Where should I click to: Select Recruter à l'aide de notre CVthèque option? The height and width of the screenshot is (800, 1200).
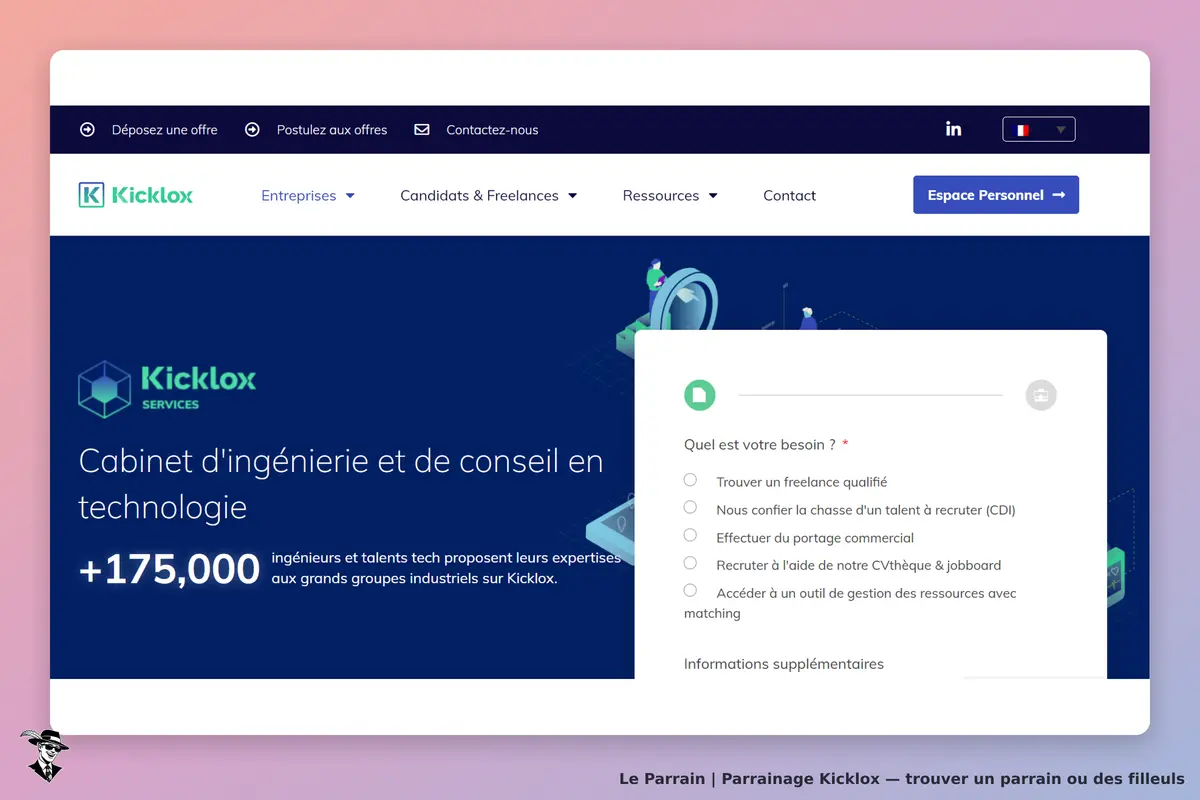coord(690,564)
